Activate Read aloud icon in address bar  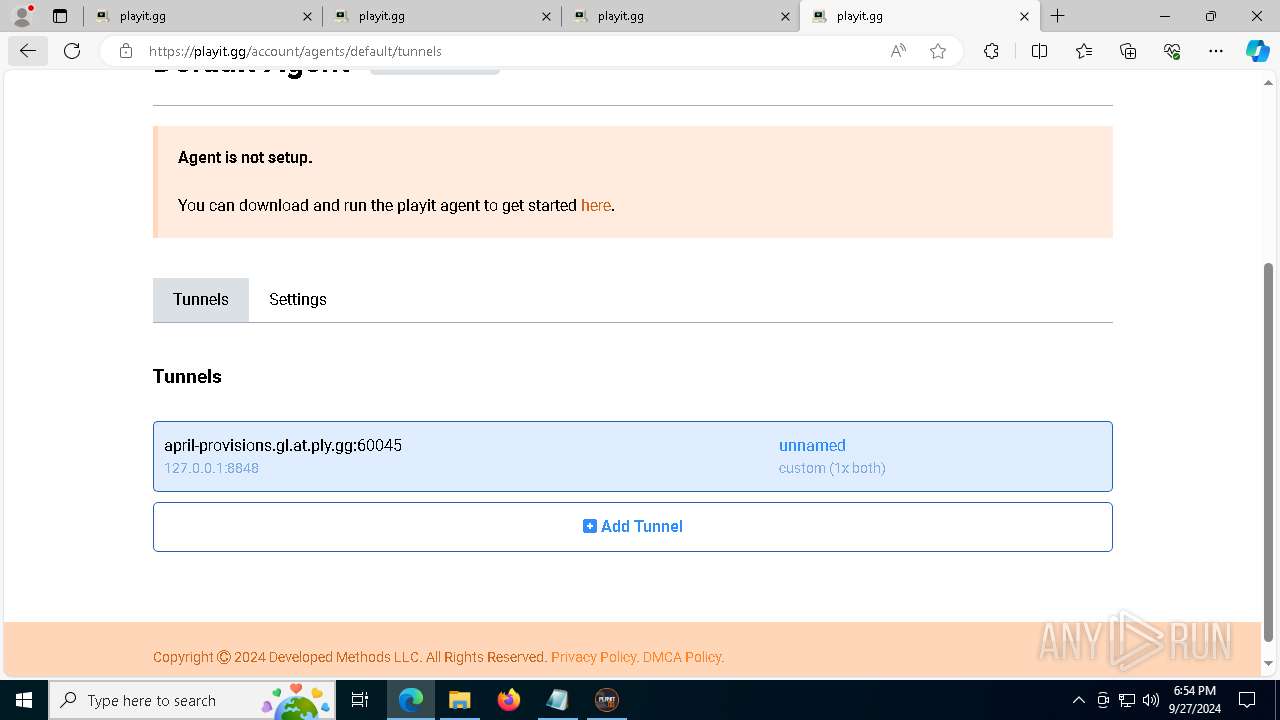point(898,51)
